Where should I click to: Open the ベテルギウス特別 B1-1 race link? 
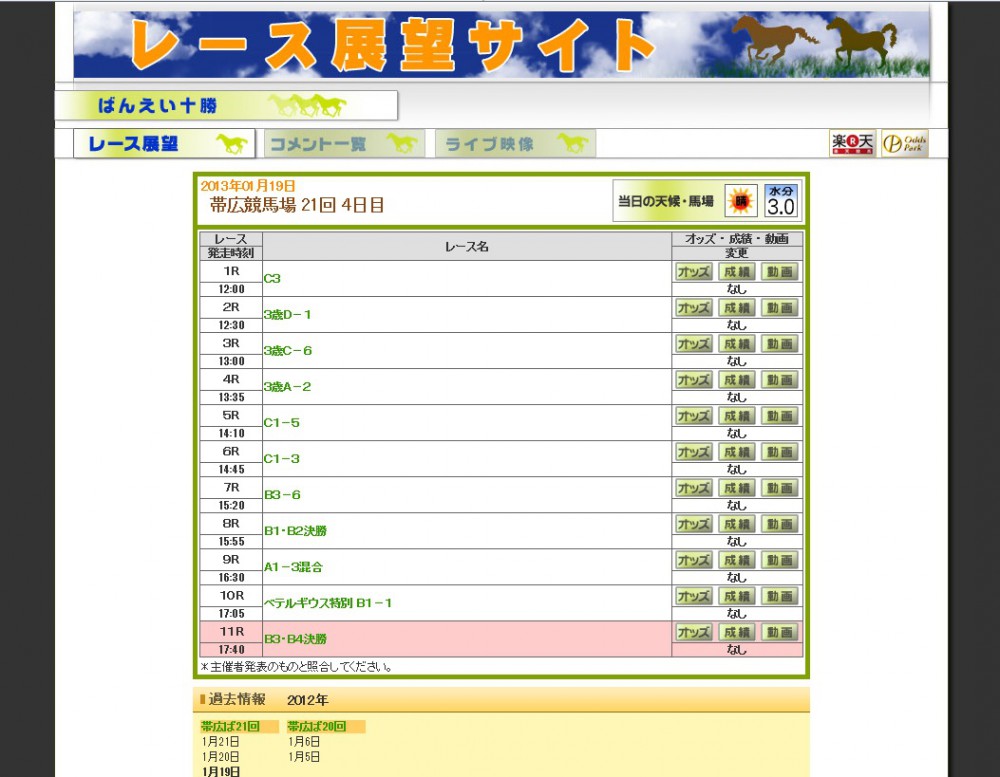[328, 603]
